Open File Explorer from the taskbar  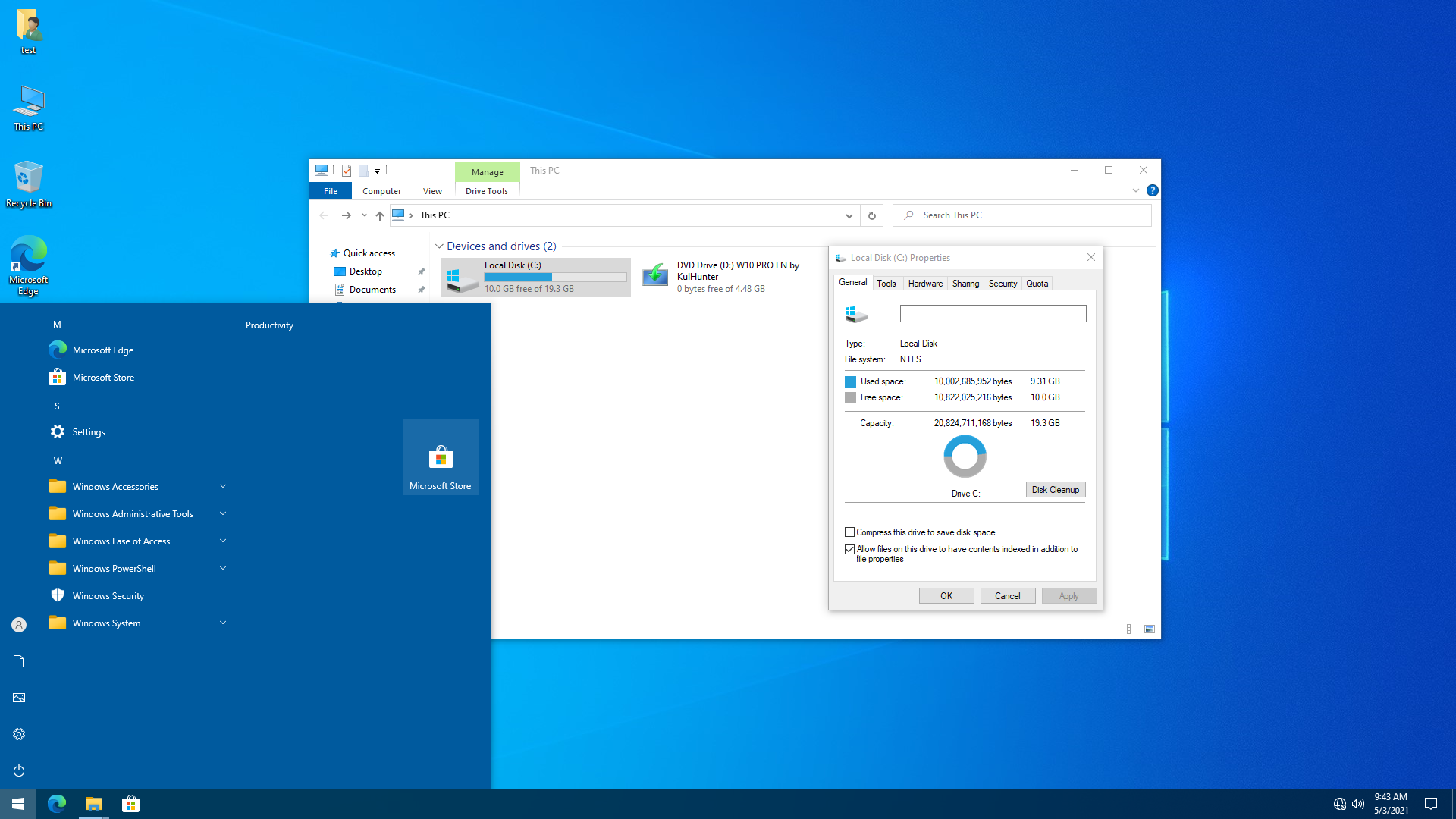[x=93, y=804]
